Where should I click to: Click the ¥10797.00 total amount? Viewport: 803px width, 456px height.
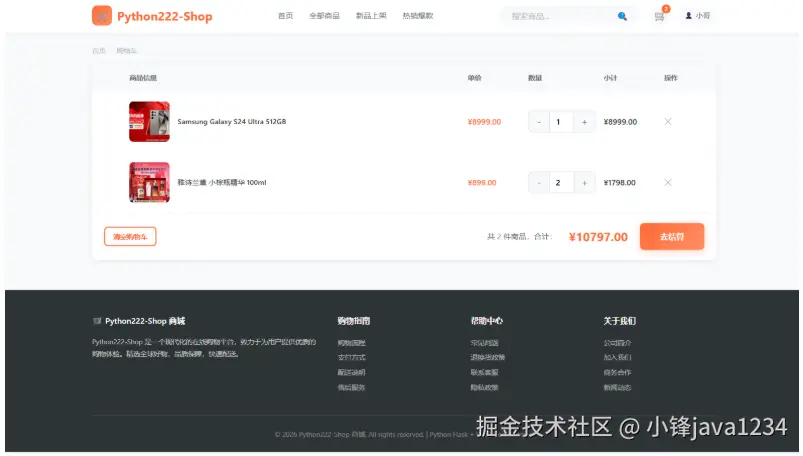598,237
